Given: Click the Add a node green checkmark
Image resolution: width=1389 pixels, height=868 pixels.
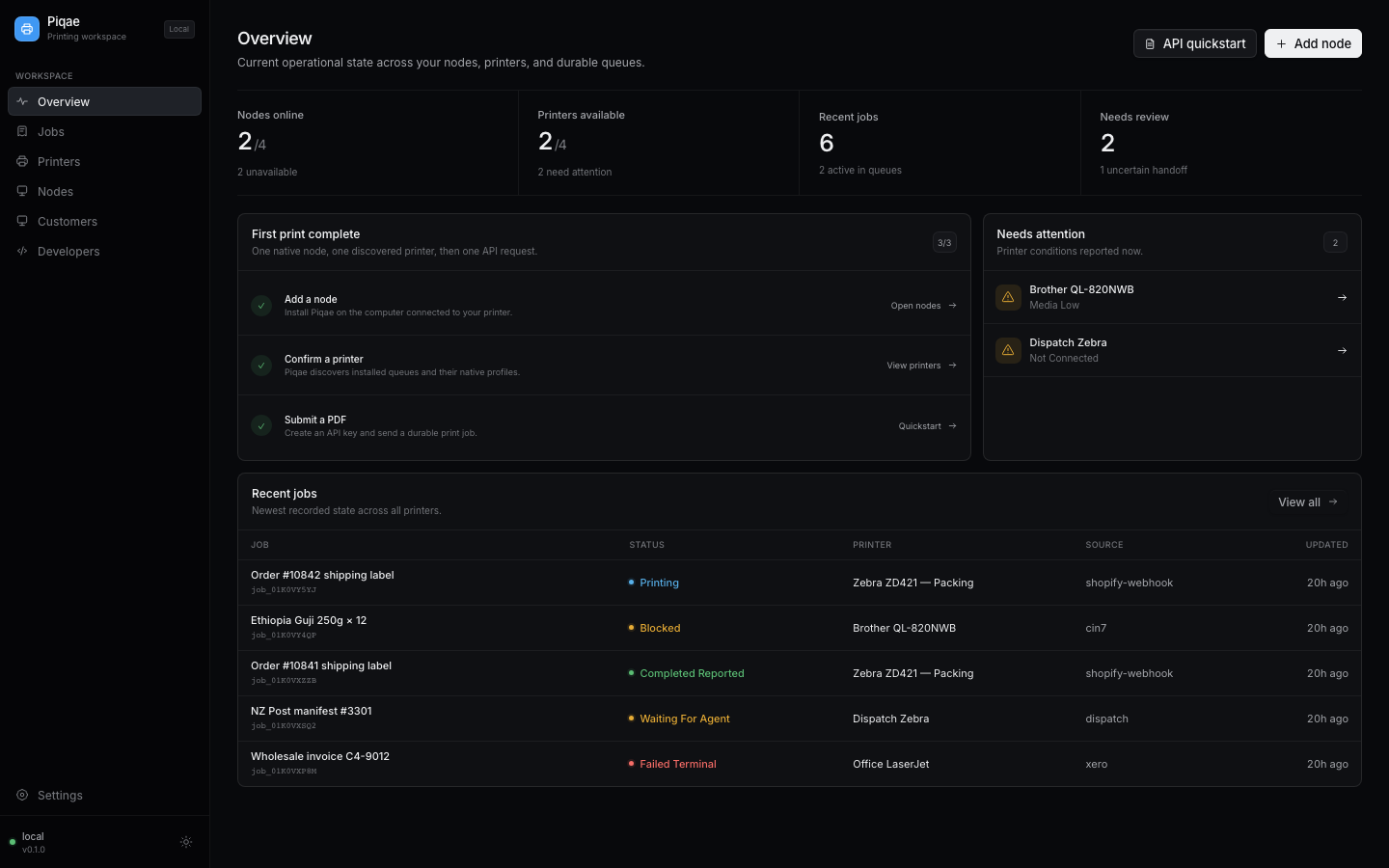Looking at the screenshot, I should [261, 306].
